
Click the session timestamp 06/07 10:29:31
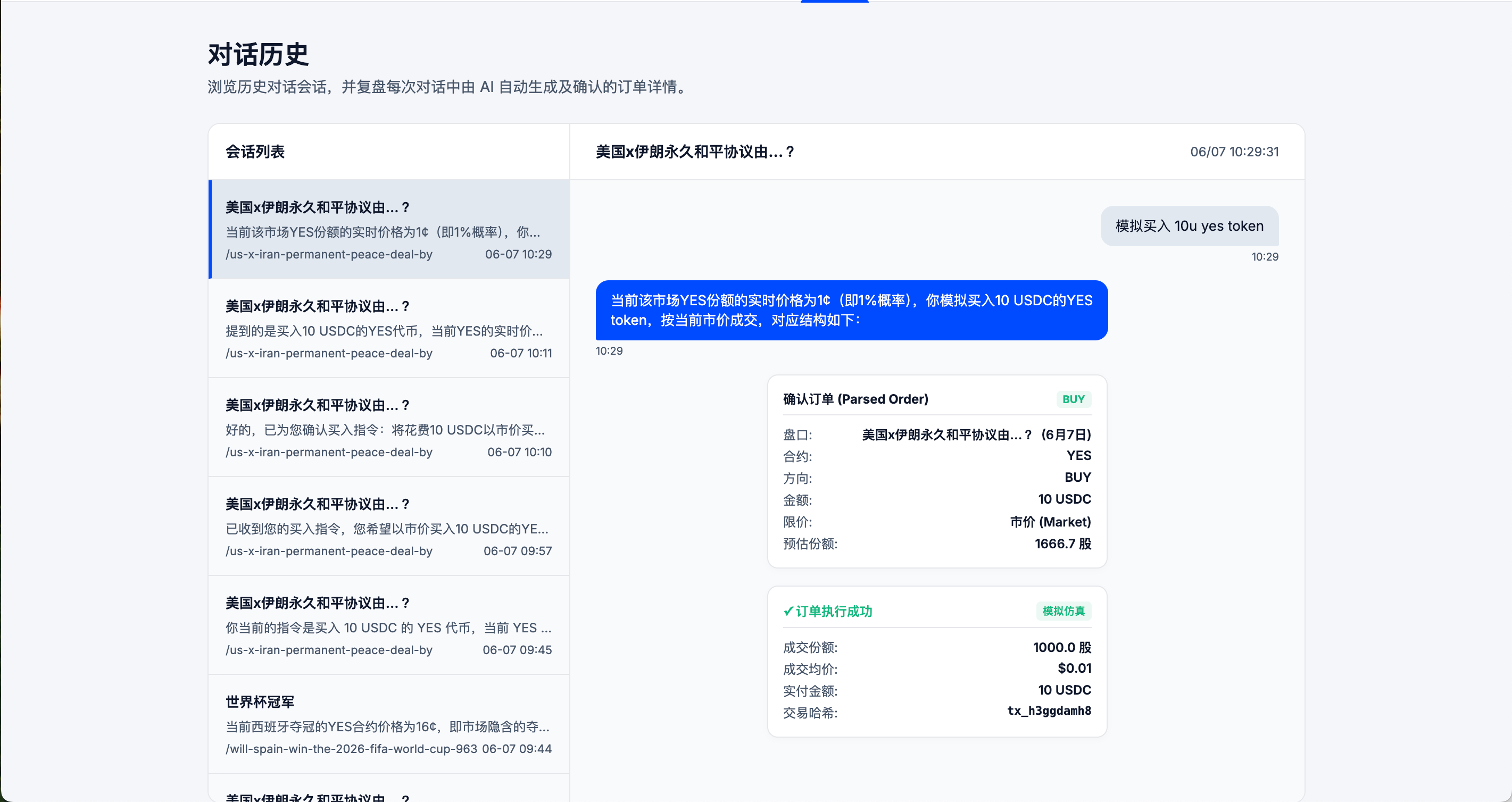click(x=1234, y=152)
